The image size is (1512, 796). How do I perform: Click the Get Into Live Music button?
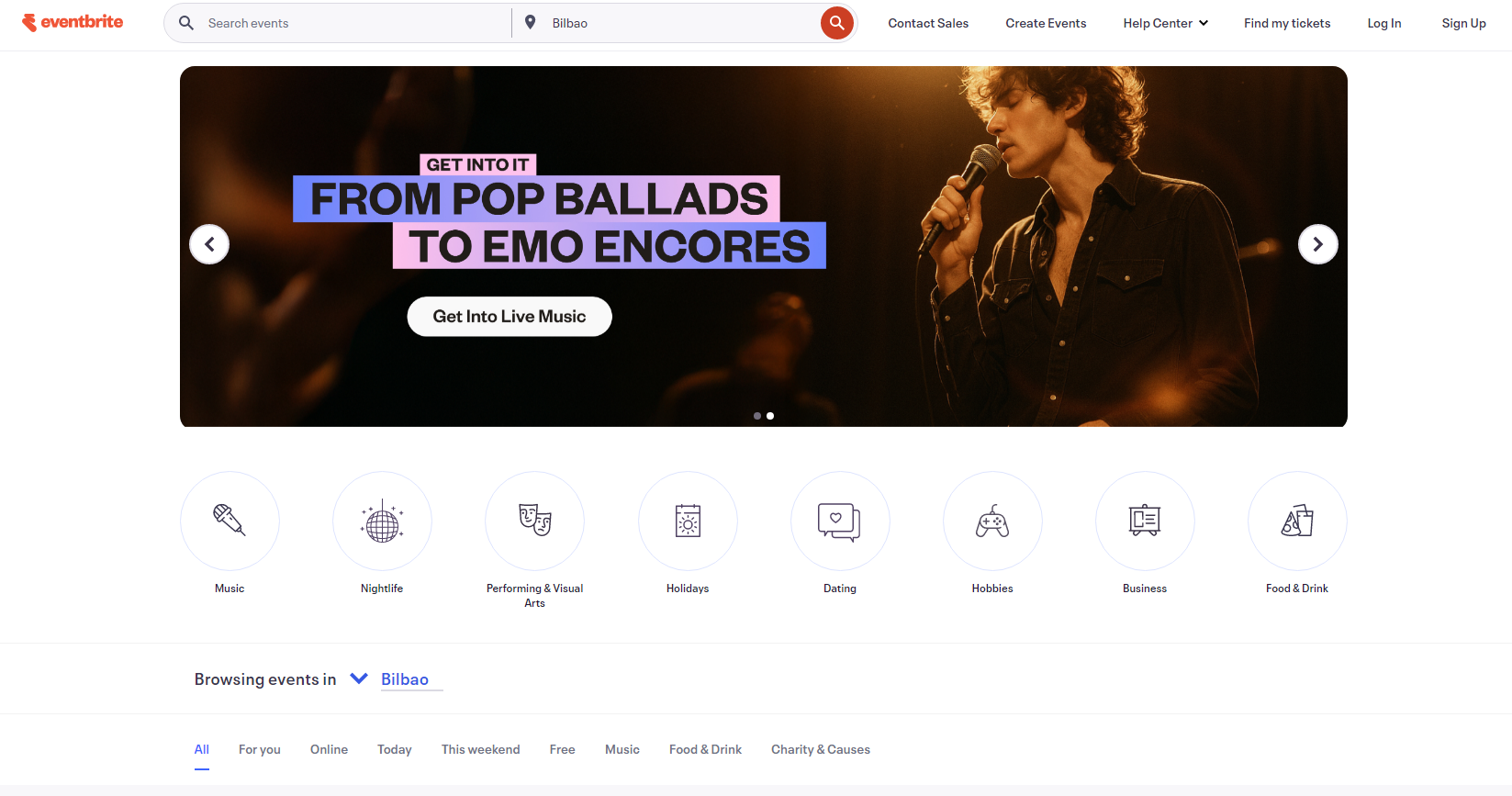click(510, 316)
